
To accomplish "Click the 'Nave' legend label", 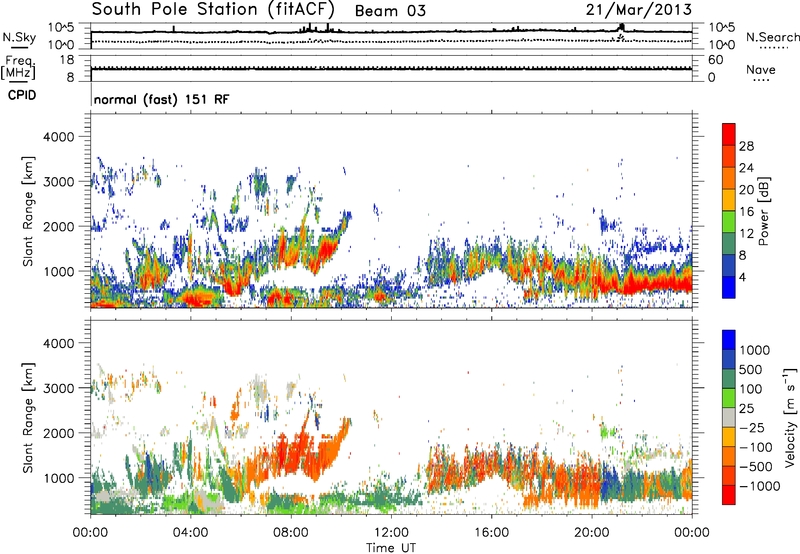I will pyautogui.click(x=761, y=69).
